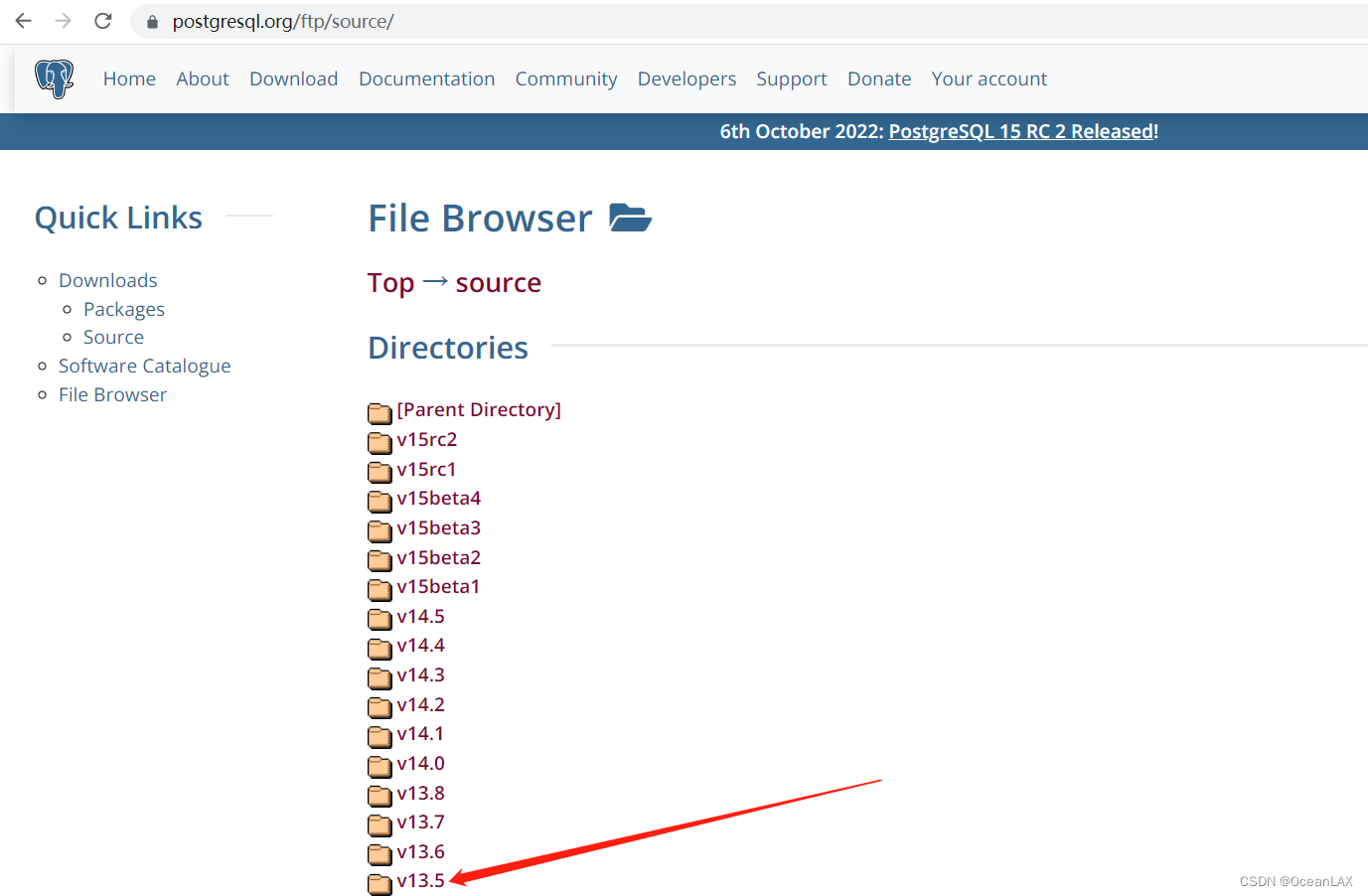The height and width of the screenshot is (896, 1368).
Task: Open the v13.6 directory
Action: (421, 851)
